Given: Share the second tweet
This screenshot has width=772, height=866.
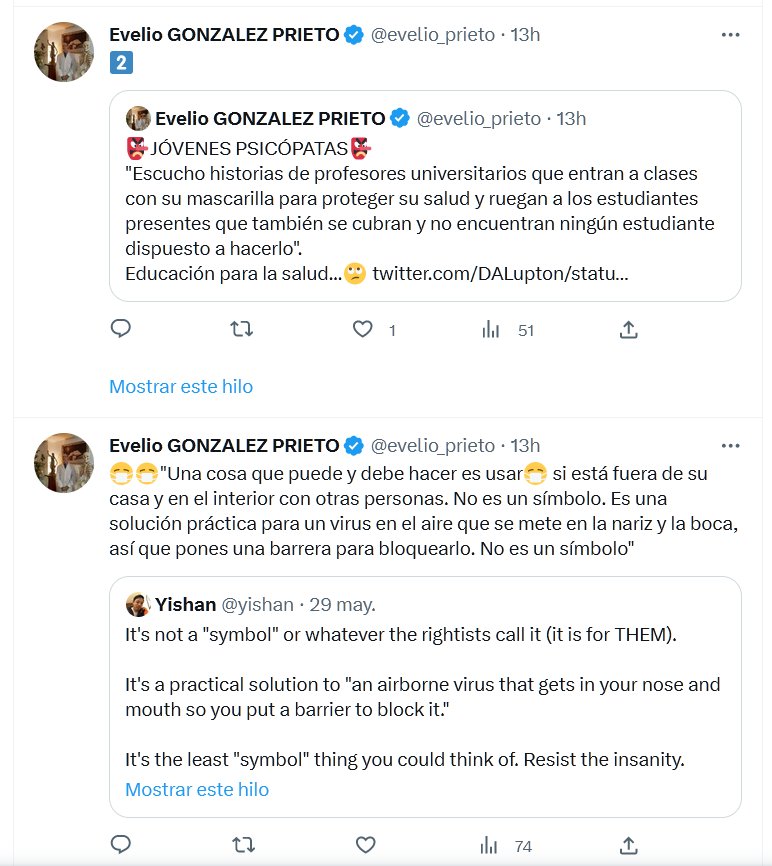Looking at the screenshot, I should (629, 846).
